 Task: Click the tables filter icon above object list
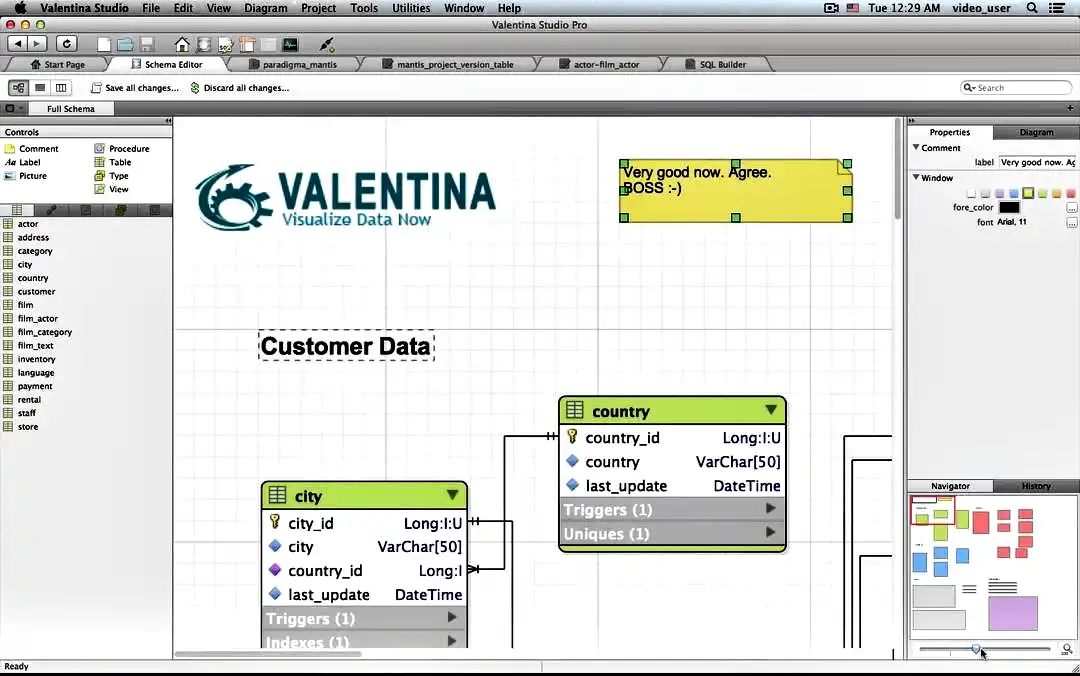coord(17,209)
